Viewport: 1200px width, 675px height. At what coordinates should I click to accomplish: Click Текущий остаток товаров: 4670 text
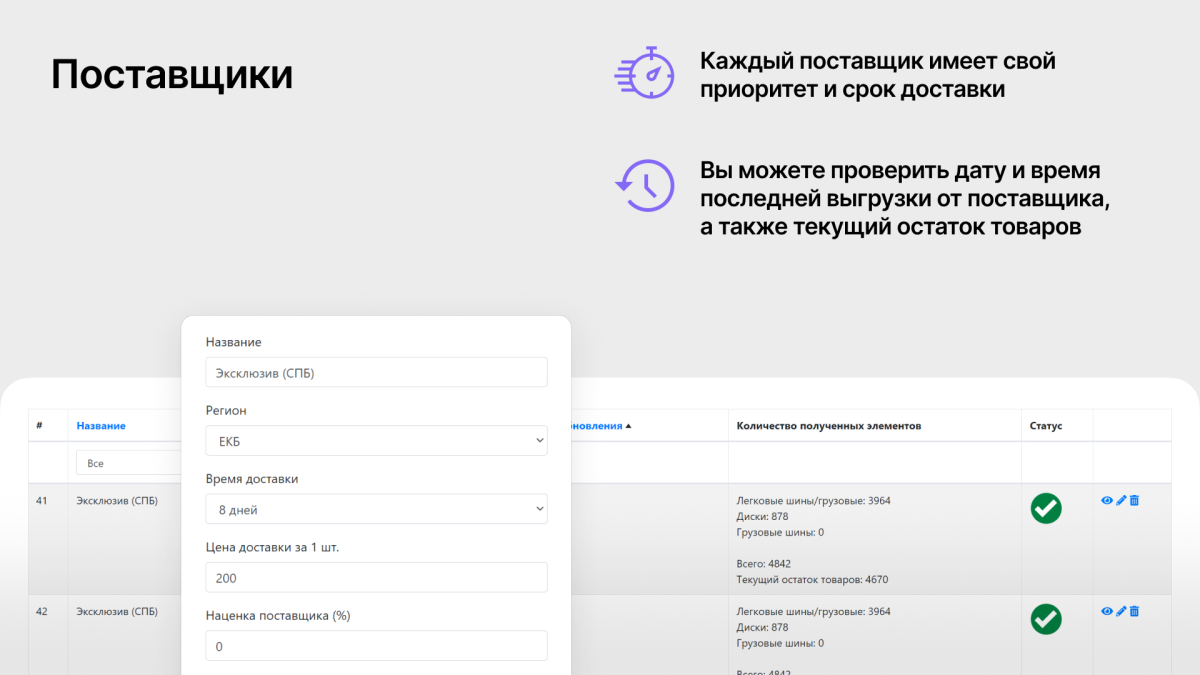(x=812, y=579)
